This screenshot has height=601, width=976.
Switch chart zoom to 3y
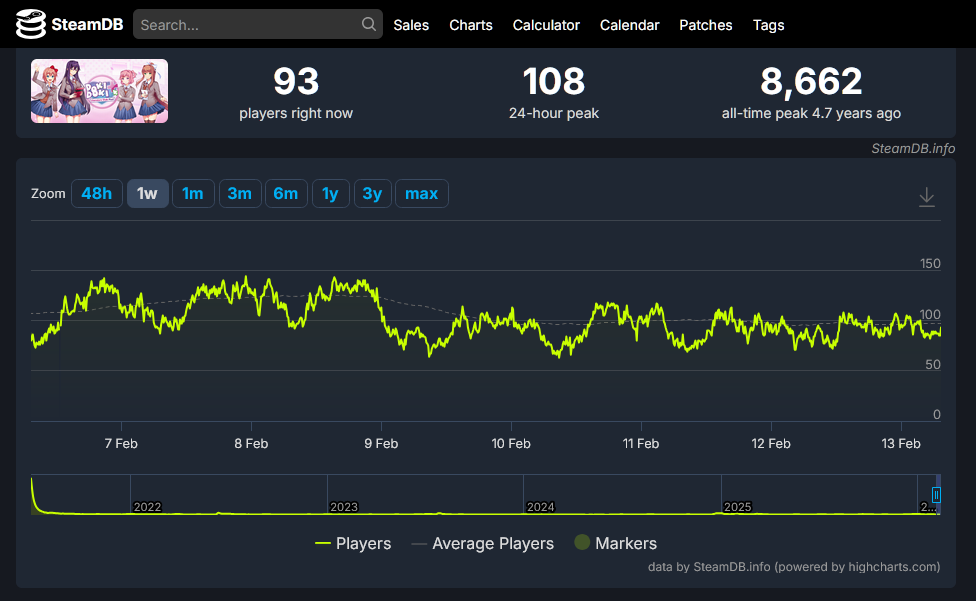tap(372, 193)
